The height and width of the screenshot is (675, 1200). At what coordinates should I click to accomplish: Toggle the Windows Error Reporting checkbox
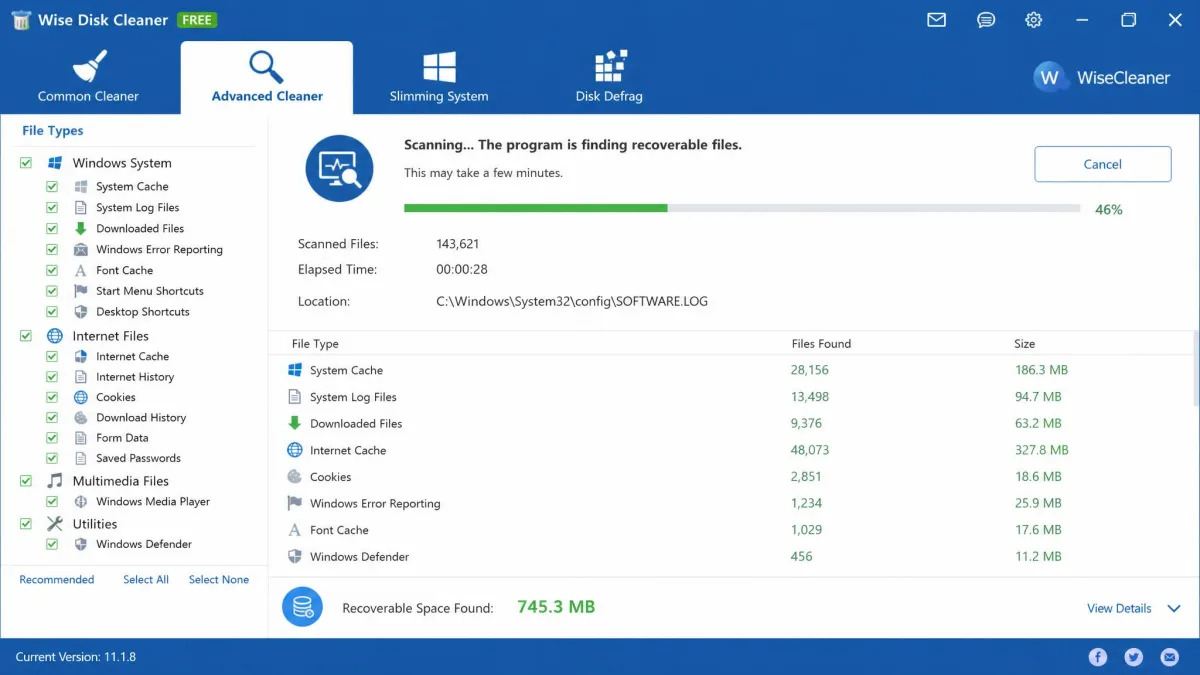tap(52, 249)
